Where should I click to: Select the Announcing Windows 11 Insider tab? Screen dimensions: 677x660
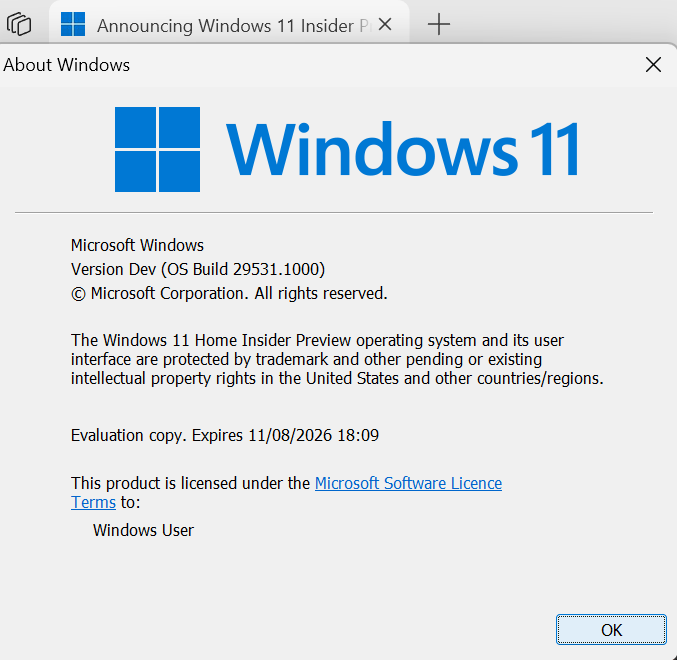229,24
